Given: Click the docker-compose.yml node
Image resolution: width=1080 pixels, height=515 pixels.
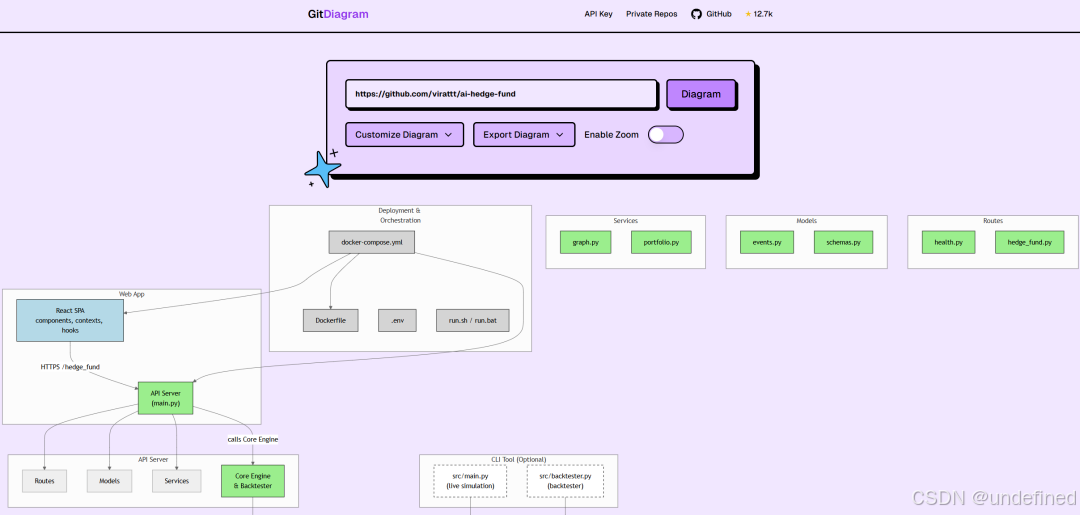Looking at the screenshot, I should pyautogui.click(x=372, y=242).
